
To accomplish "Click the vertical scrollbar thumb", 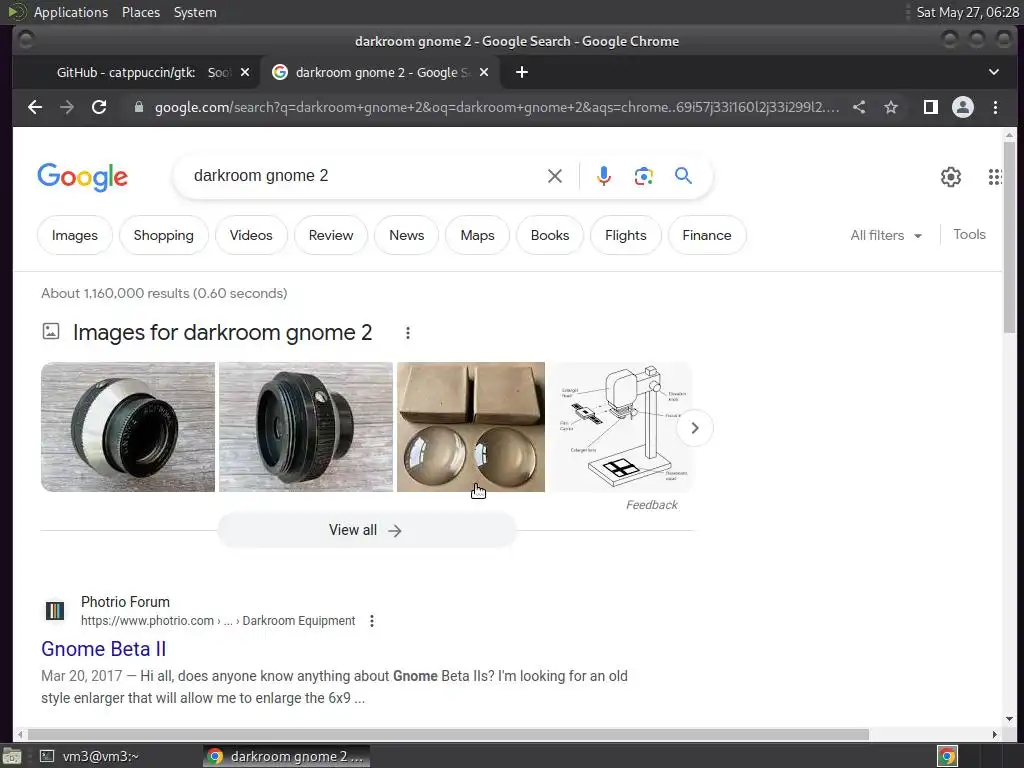I will point(1010,238).
